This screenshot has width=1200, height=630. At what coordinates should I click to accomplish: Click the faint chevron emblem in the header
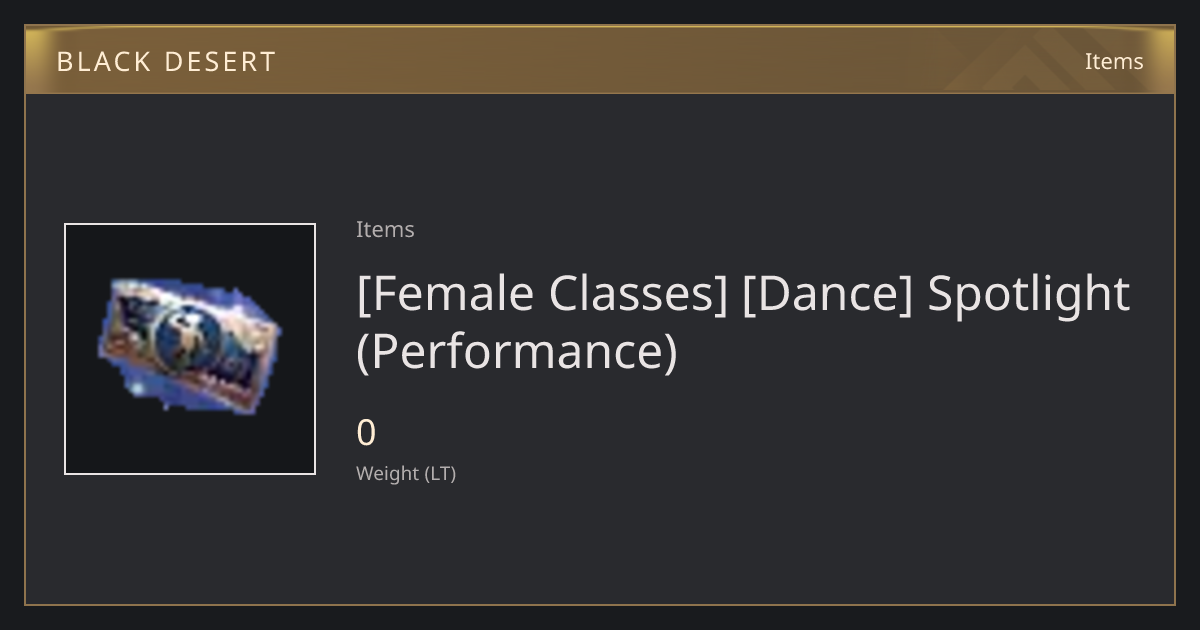pos(1040,62)
